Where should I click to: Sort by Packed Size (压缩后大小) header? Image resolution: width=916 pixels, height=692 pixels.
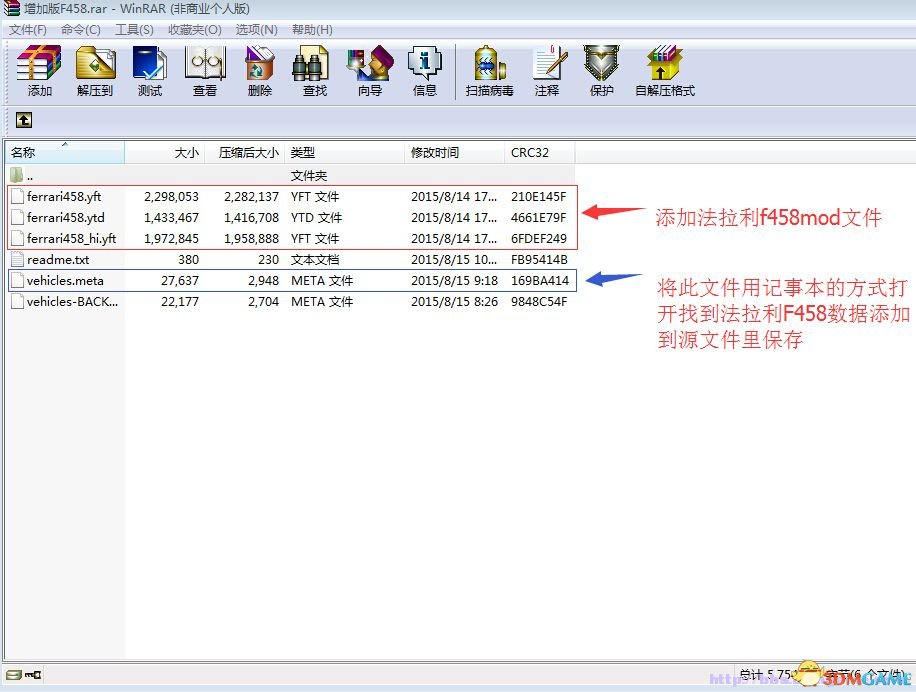pos(245,152)
